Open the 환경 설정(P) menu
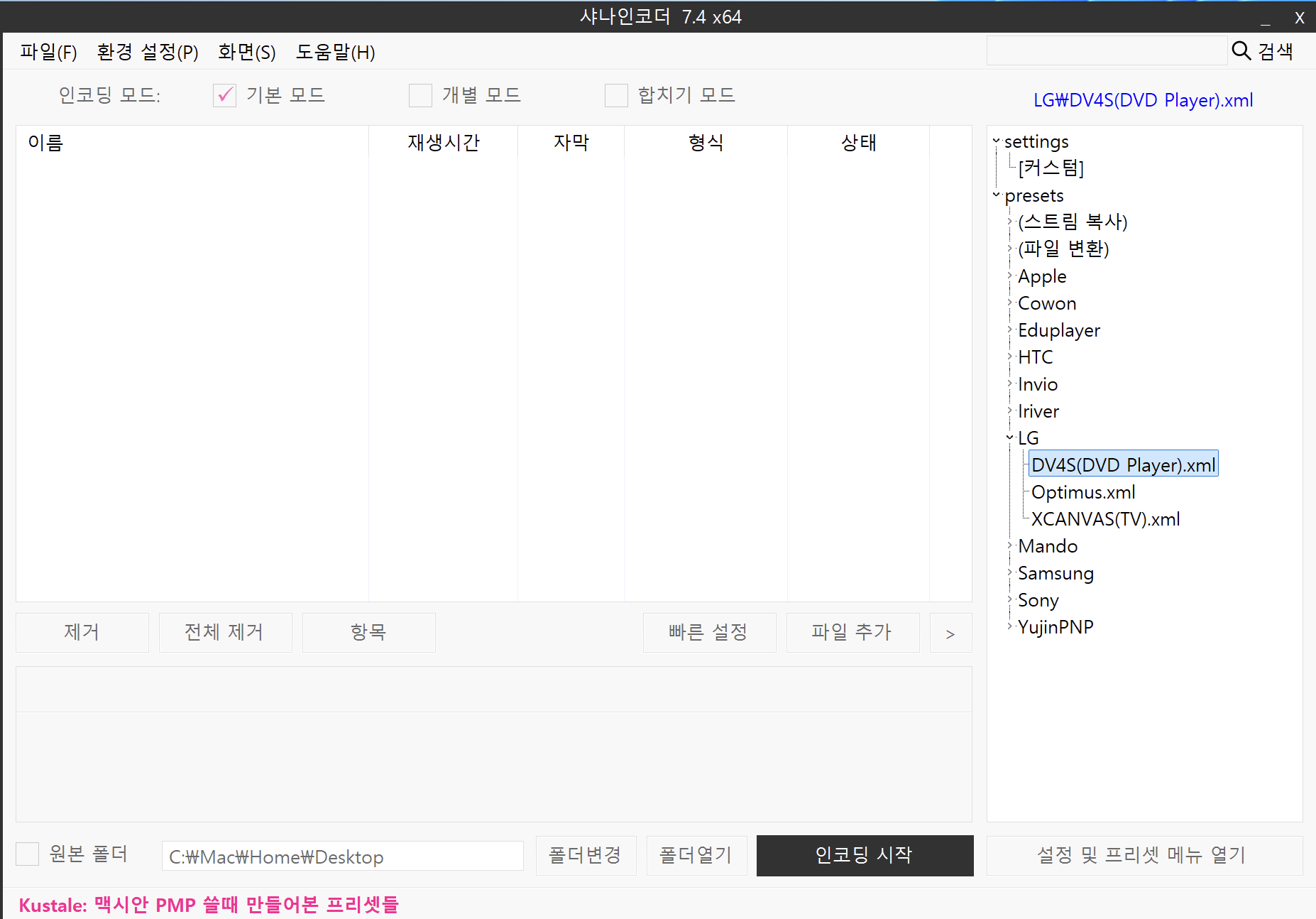 point(148,52)
